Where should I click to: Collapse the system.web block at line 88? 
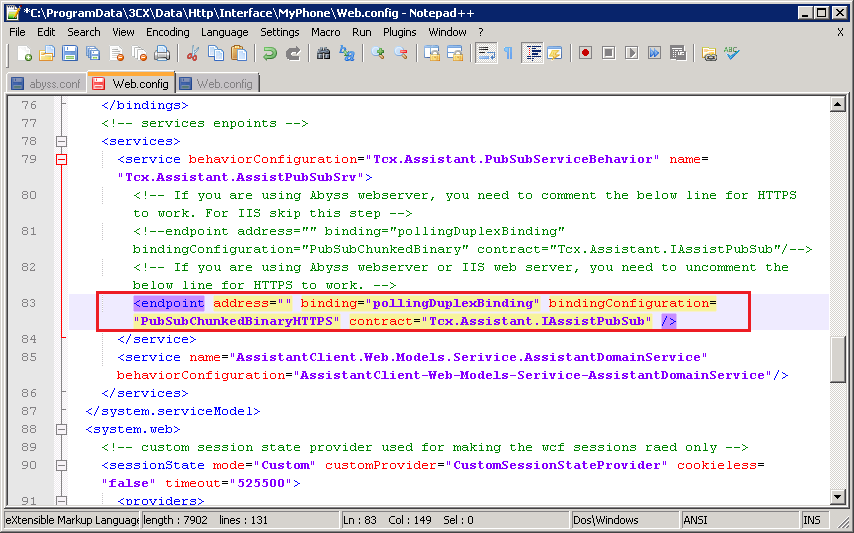click(x=62, y=430)
